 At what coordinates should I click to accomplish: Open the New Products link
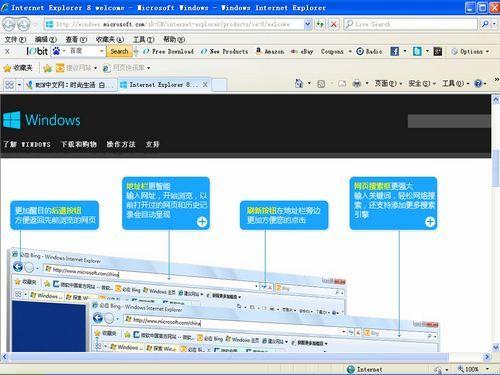[224, 51]
